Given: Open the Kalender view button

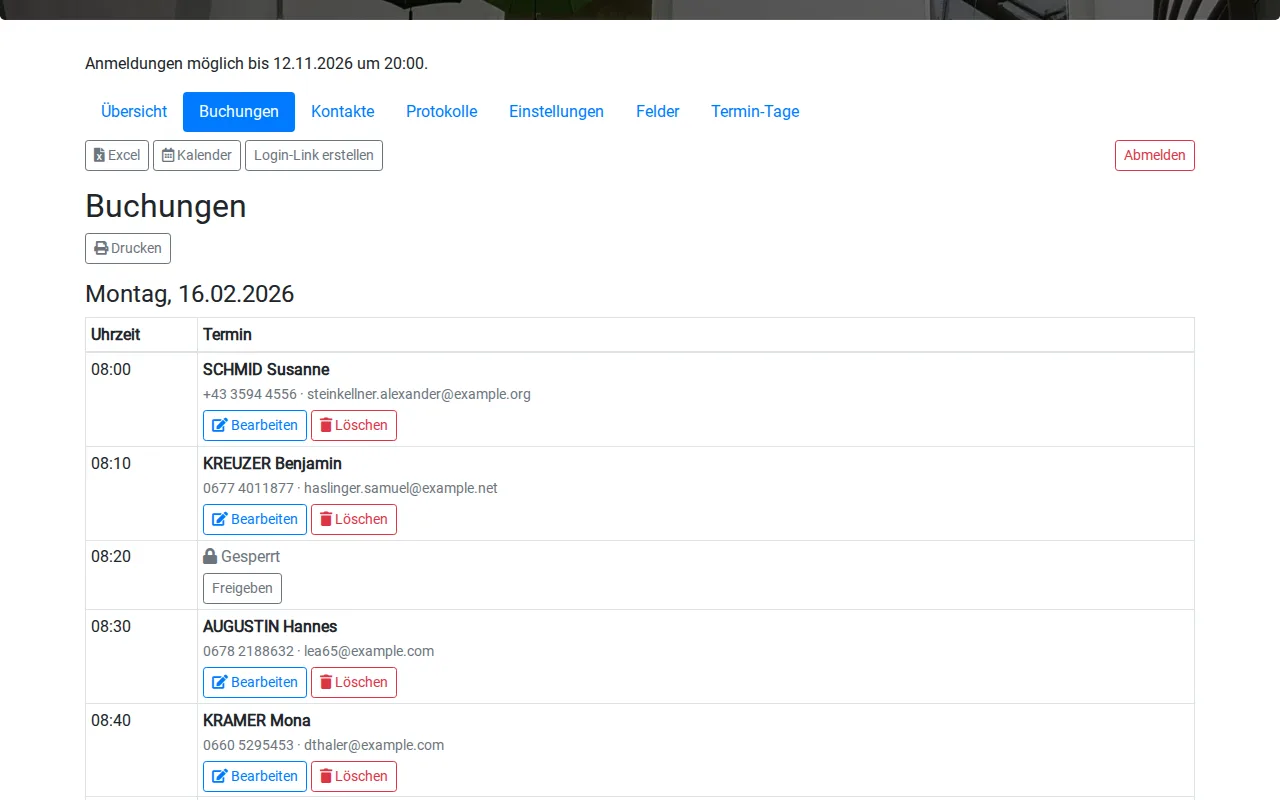Looking at the screenshot, I should tap(197, 155).
